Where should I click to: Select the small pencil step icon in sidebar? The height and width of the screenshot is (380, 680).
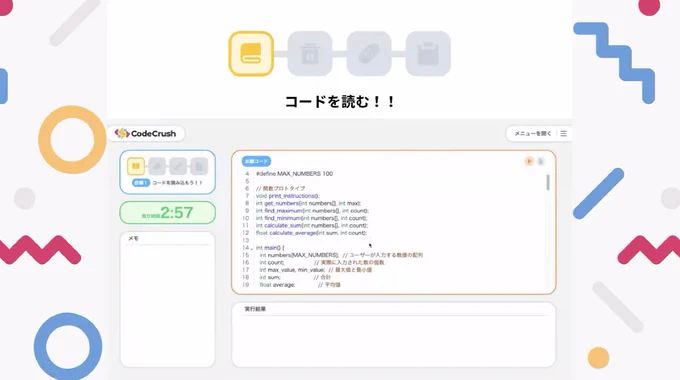(178, 166)
